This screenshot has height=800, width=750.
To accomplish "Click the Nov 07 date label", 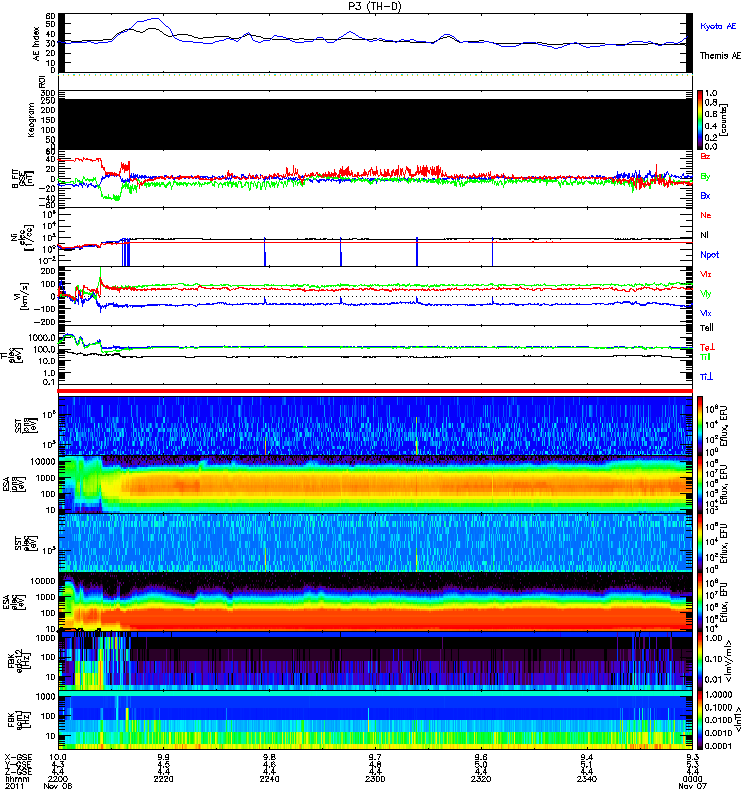I will [692, 786].
